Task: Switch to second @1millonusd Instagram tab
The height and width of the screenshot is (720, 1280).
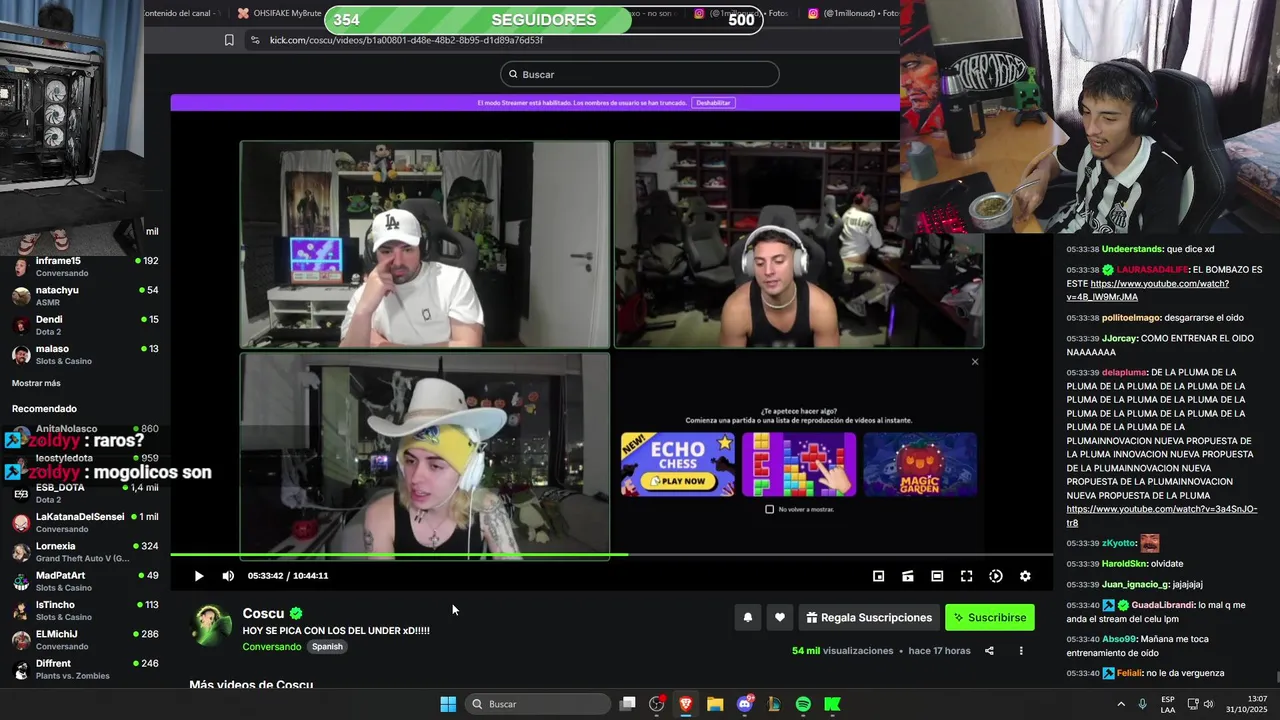Action: click(x=852, y=14)
